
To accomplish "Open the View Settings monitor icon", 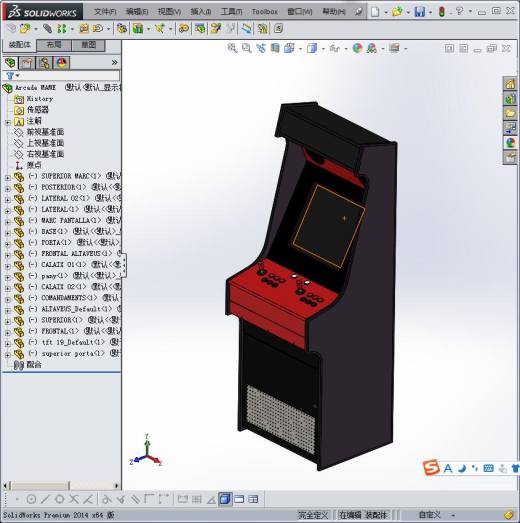I will click(x=394, y=48).
